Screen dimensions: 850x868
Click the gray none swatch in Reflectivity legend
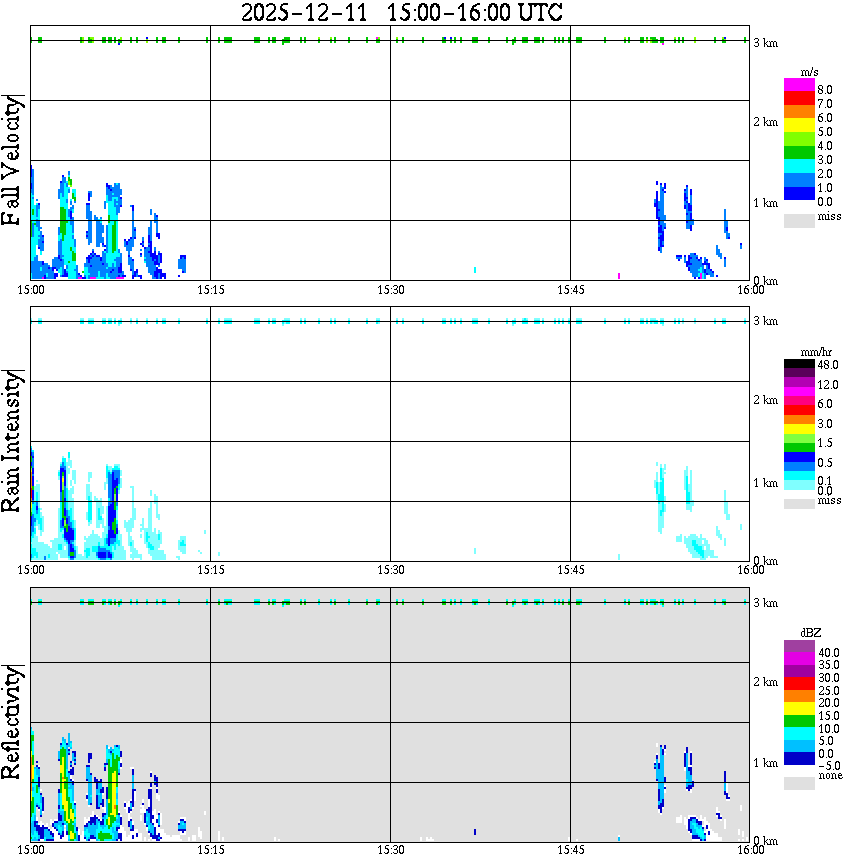pyautogui.click(x=799, y=783)
